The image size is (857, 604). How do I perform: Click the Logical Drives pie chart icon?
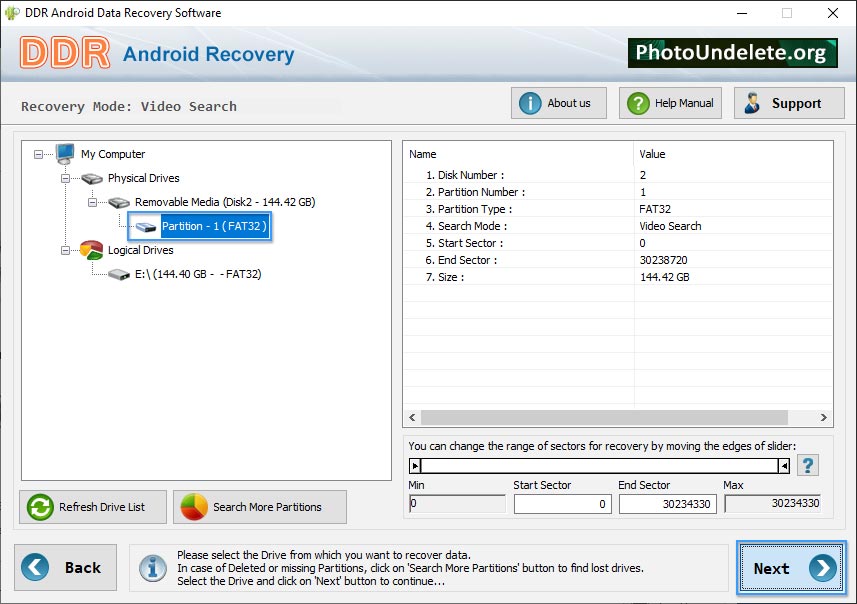[x=91, y=250]
